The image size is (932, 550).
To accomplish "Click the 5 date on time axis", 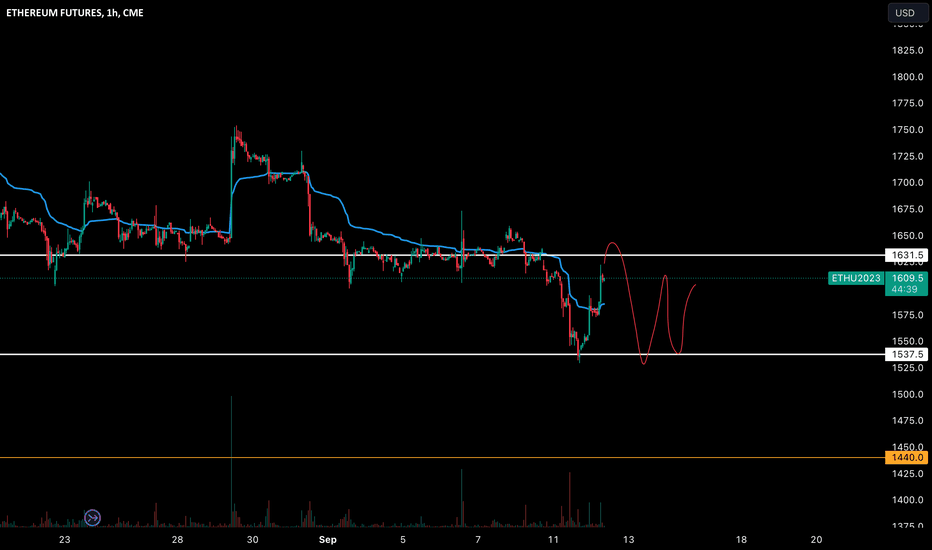I will pos(403,540).
